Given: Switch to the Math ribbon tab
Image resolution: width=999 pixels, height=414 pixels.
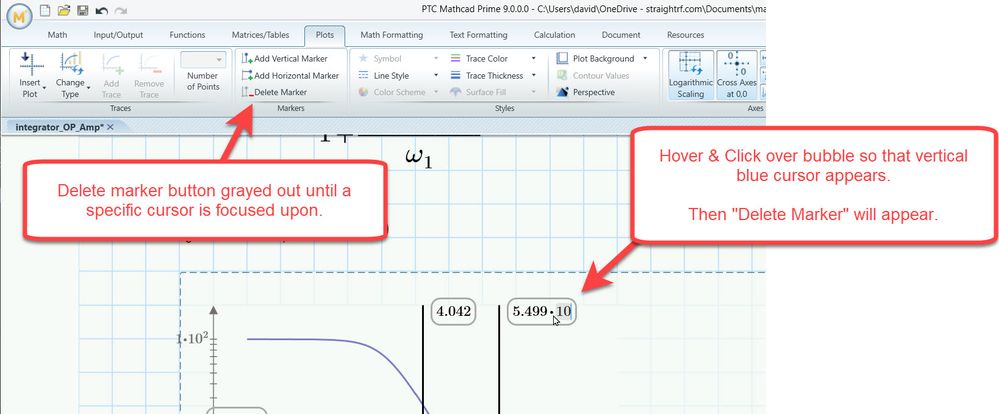Looking at the screenshot, I should coord(57,35).
